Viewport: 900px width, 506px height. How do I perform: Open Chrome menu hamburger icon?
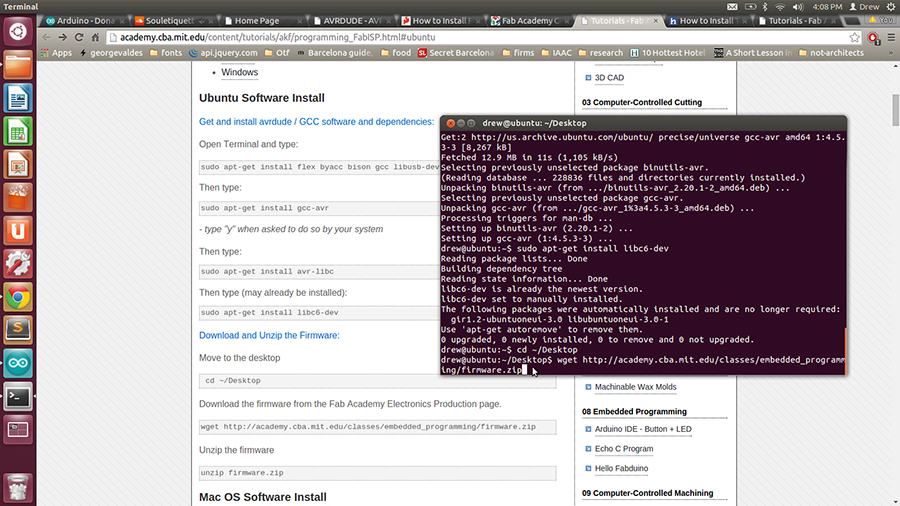click(x=891, y=37)
